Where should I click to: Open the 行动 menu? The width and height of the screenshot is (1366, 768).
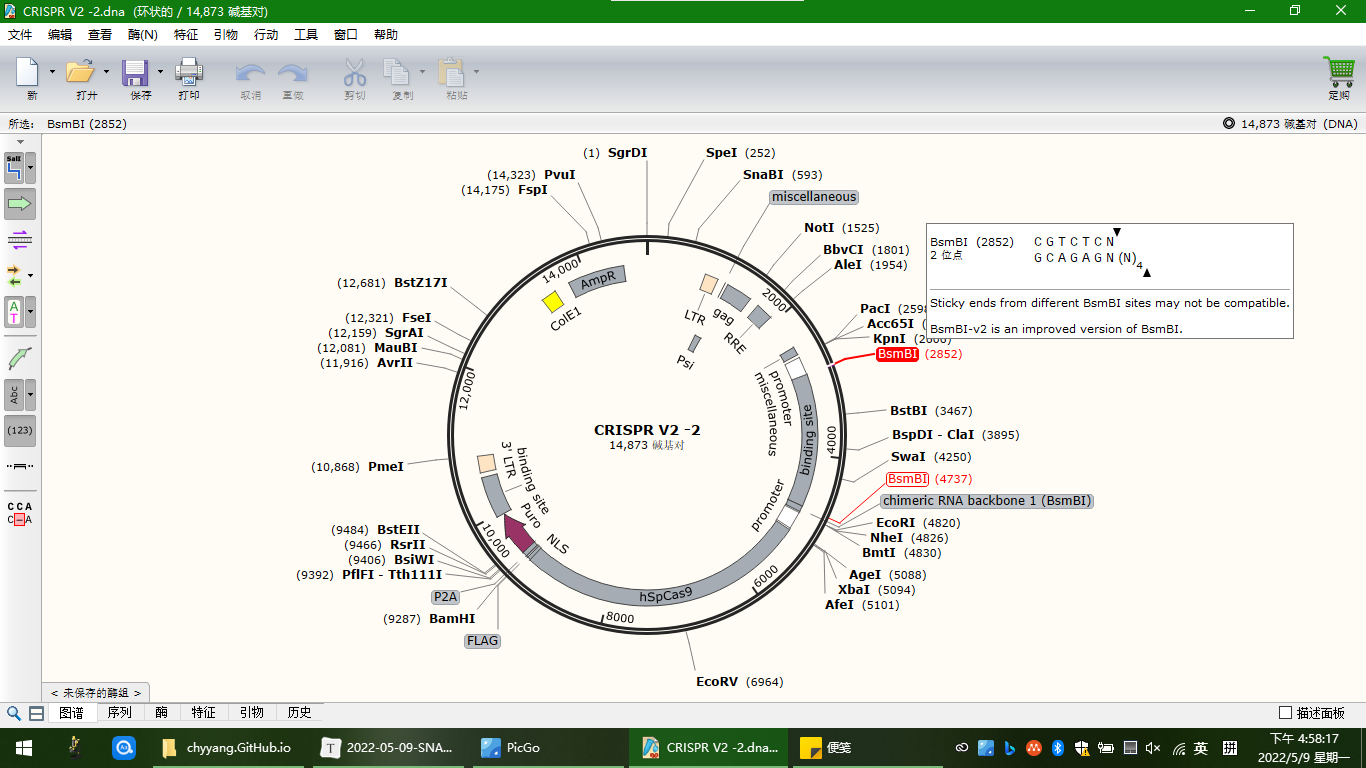point(266,34)
